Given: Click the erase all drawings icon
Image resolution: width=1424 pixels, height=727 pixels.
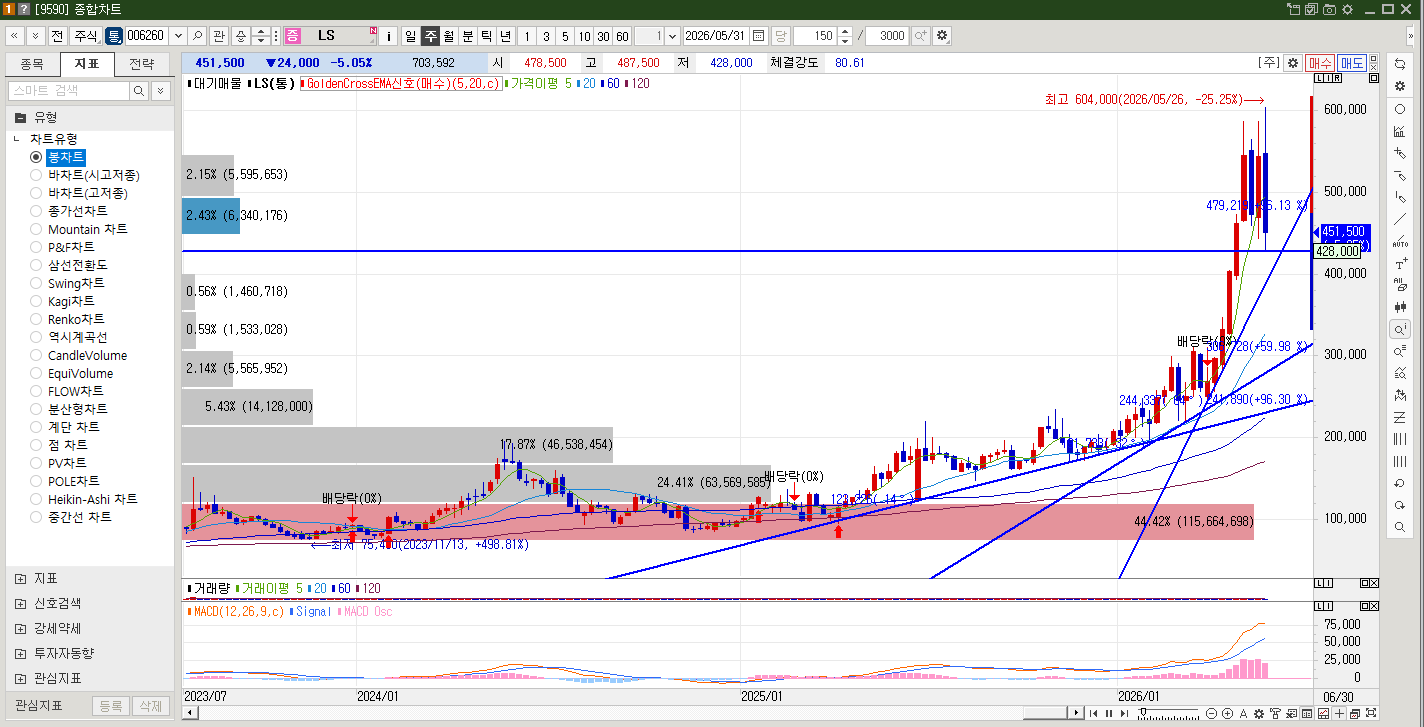Looking at the screenshot, I should [1400, 286].
